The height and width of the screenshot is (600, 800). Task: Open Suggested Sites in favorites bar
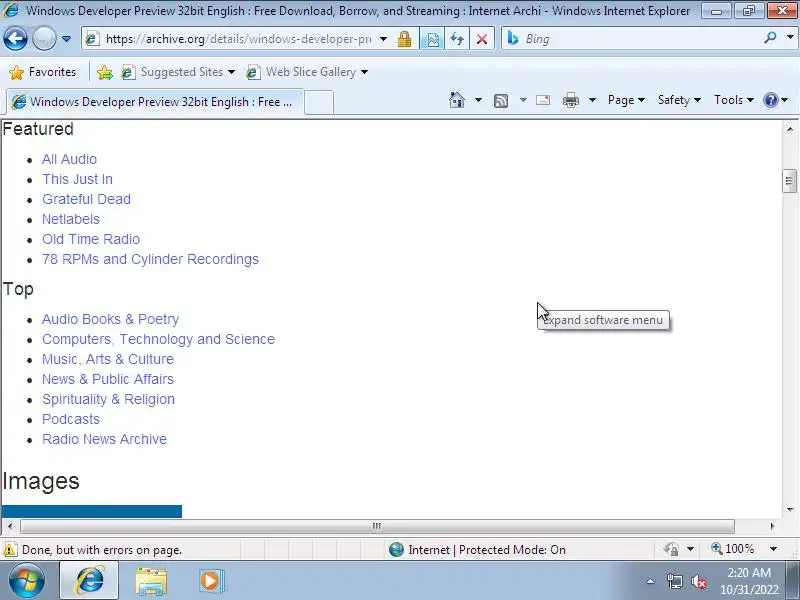point(178,72)
